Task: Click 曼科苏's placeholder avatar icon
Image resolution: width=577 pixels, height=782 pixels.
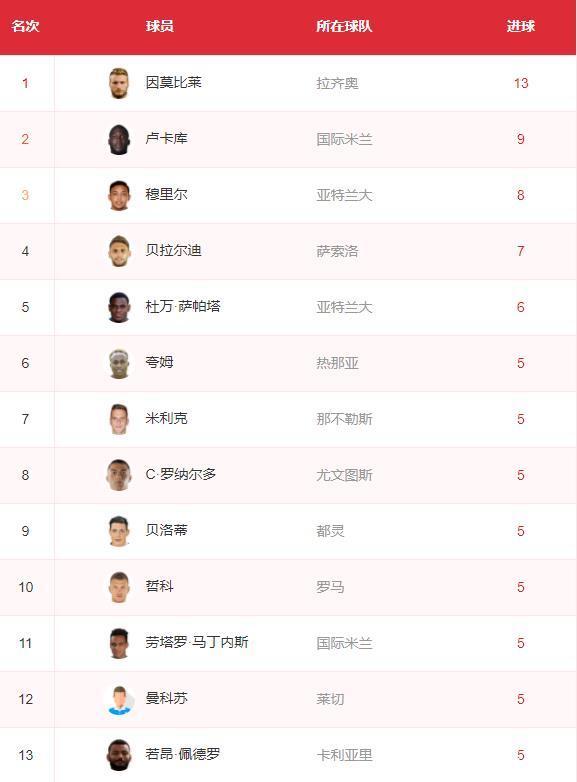Action: pyautogui.click(x=119, y=699)
